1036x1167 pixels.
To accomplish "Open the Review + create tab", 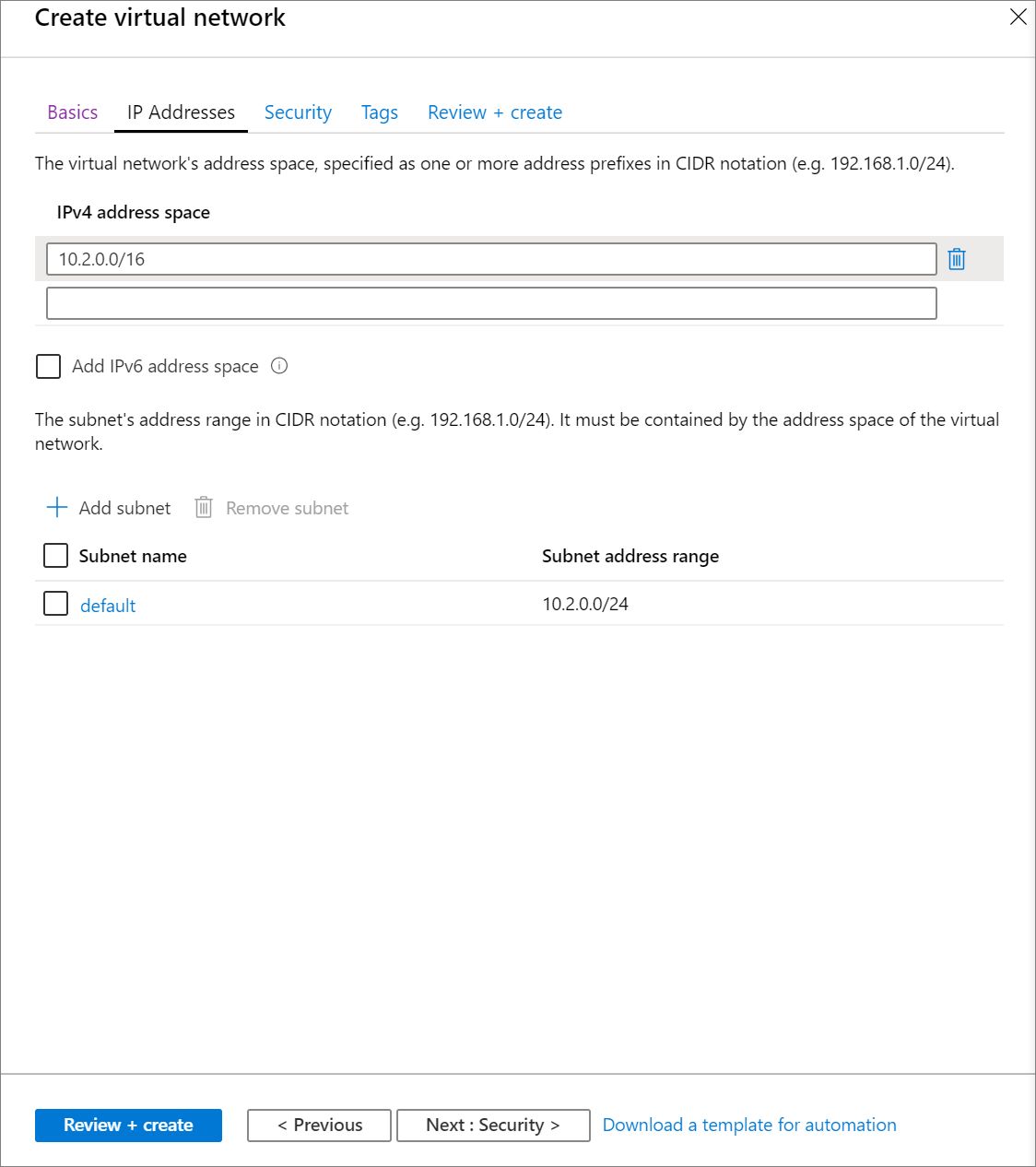I will [x=494, y=112].
